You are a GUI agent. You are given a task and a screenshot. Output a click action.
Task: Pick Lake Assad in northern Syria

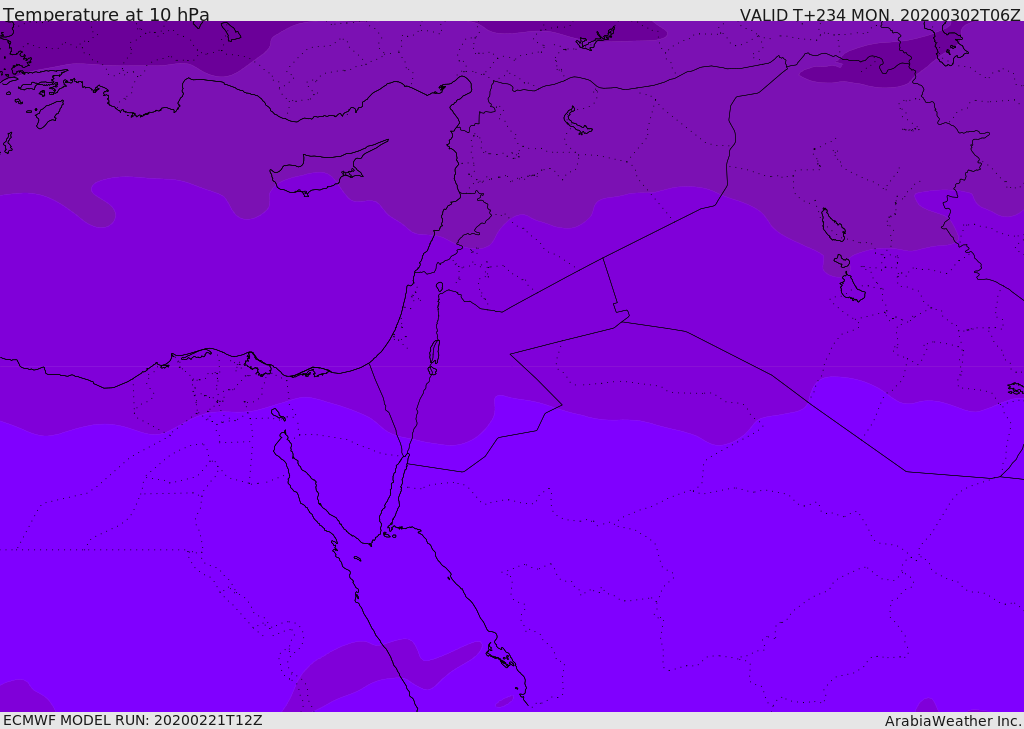(x=578, y=122)
